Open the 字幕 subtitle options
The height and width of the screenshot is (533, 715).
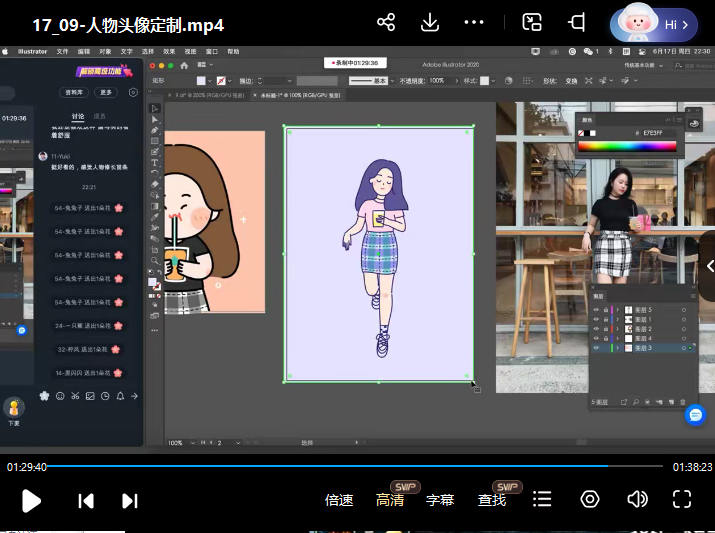[x=440, y=500]
